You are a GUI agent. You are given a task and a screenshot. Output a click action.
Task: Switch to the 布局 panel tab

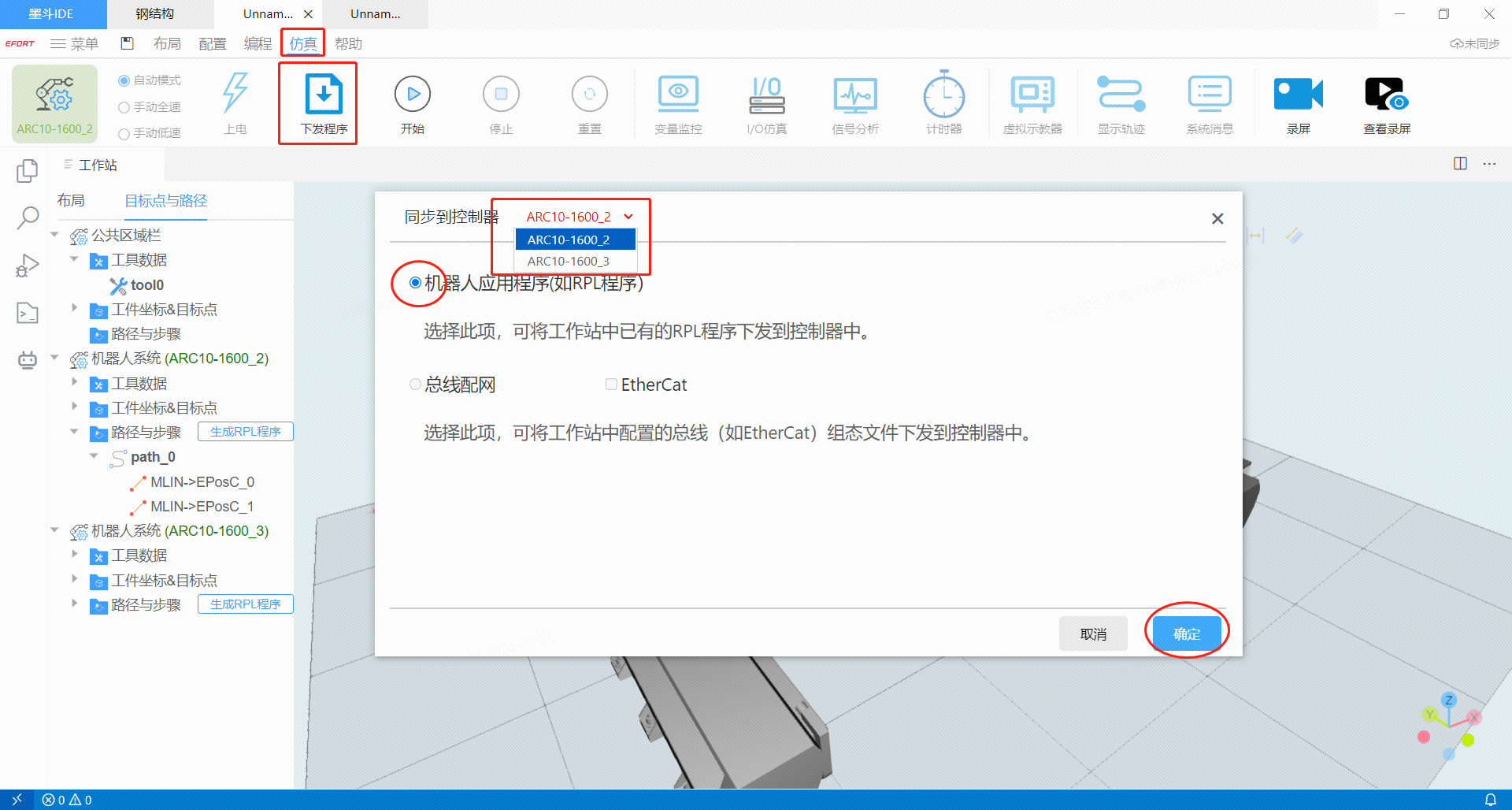(71, 201)
